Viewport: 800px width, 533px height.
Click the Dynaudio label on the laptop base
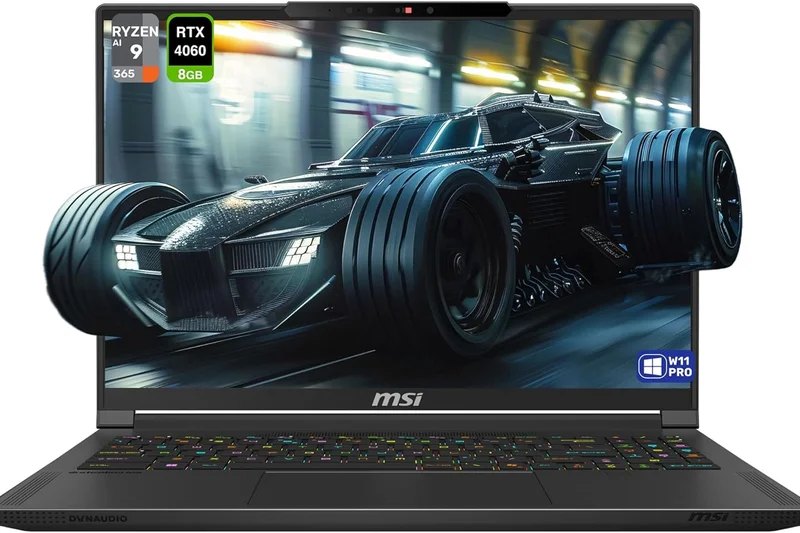tap(98, 519)
